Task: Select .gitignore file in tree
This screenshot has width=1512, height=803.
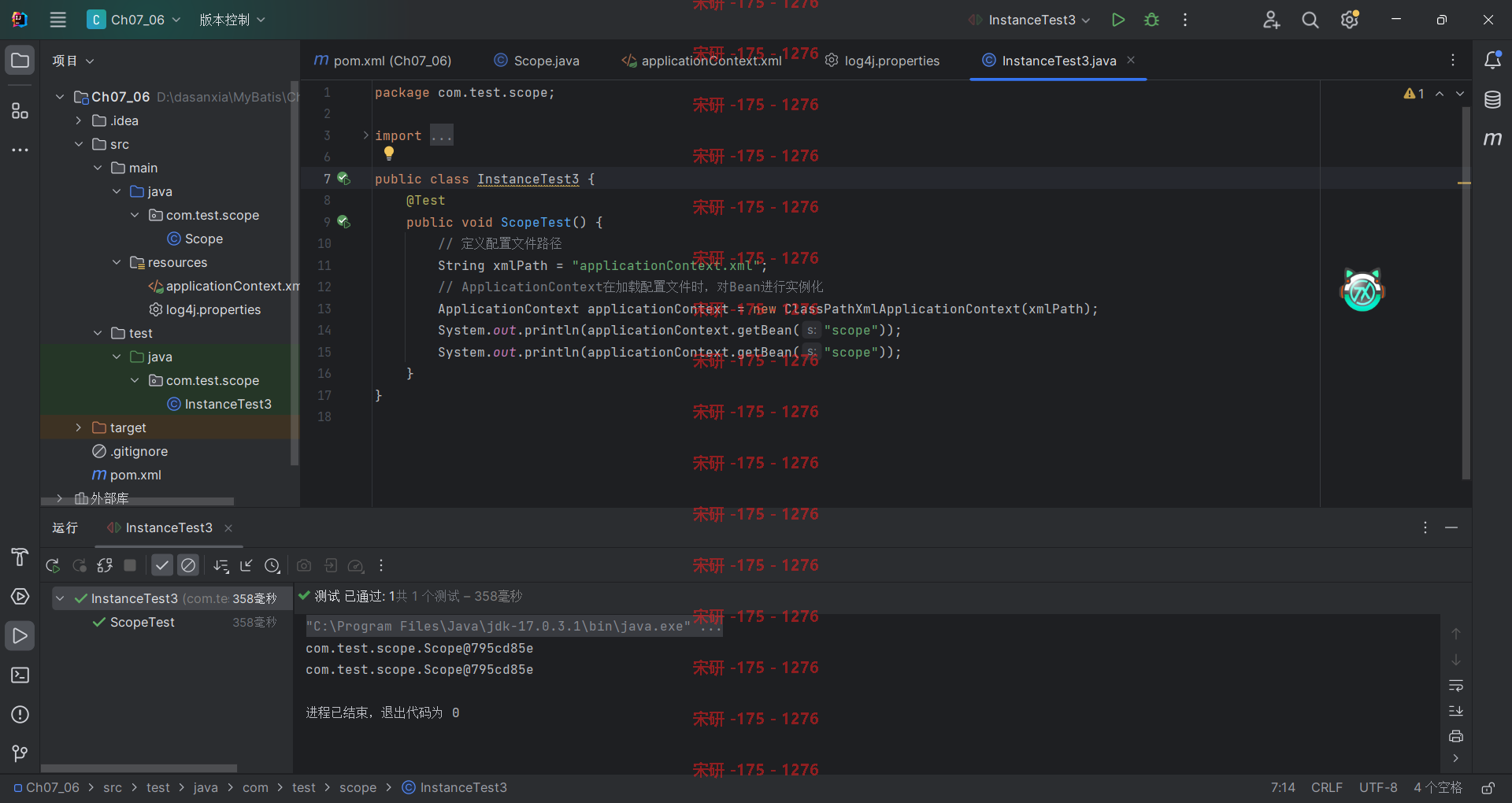Action: 130,451
